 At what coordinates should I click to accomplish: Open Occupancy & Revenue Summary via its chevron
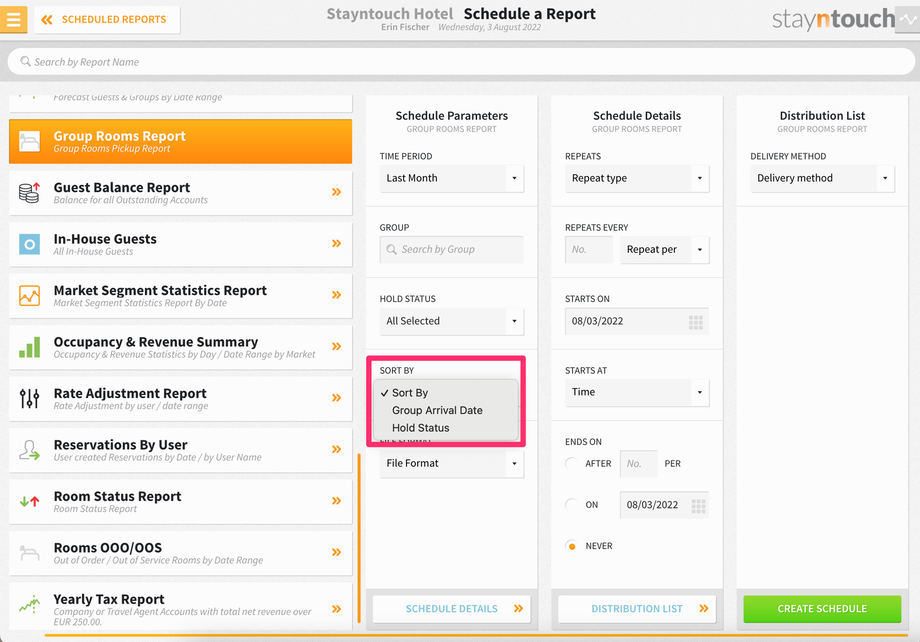click(336, 346)
